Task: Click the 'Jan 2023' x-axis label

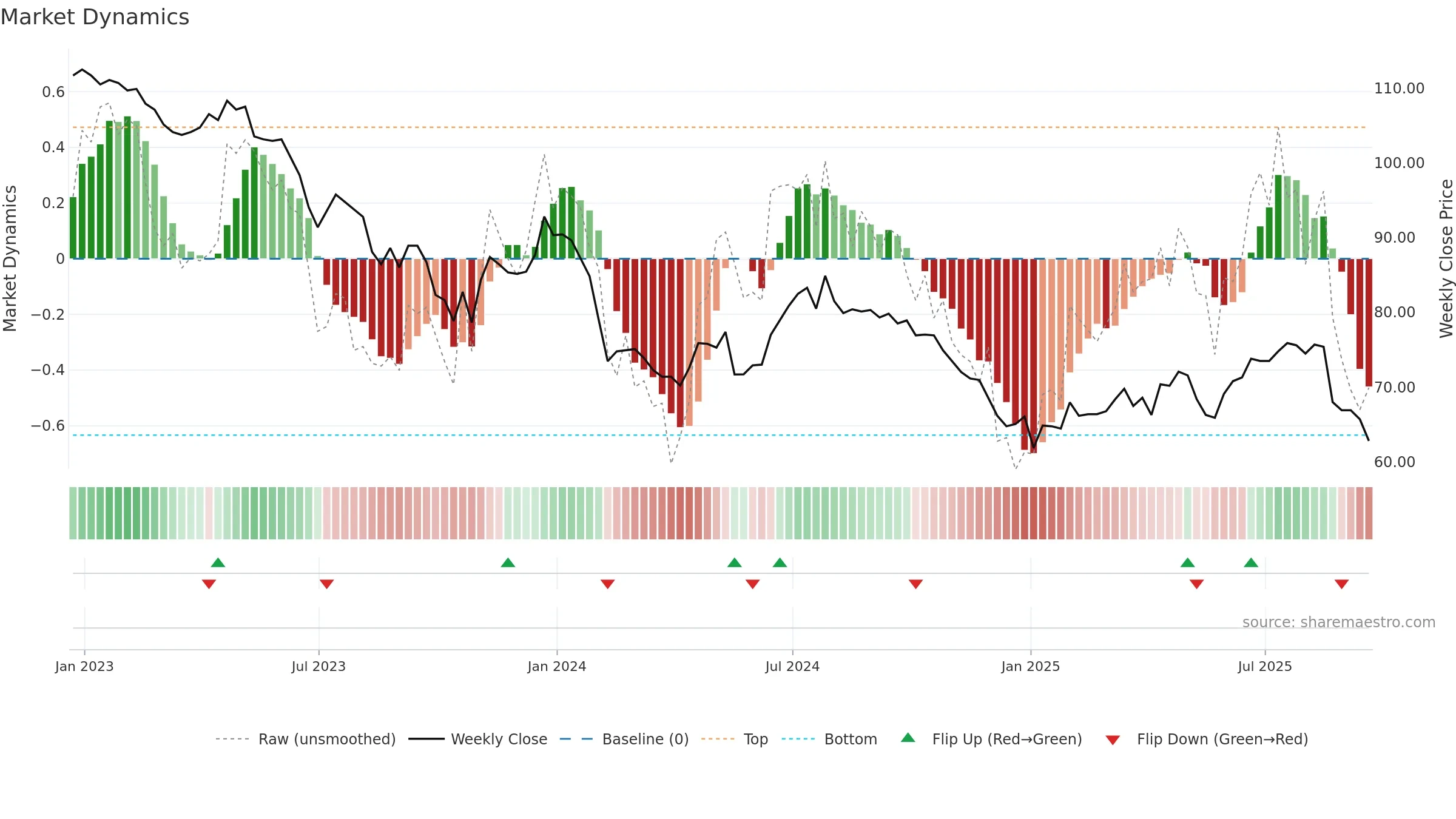Action: [x=84, y=666]
